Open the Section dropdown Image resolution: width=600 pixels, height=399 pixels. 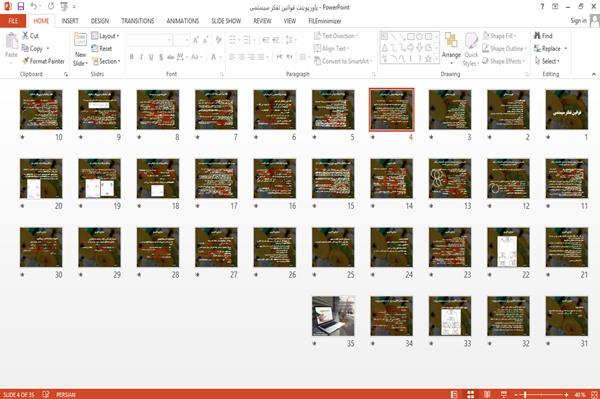coord(106,61)
